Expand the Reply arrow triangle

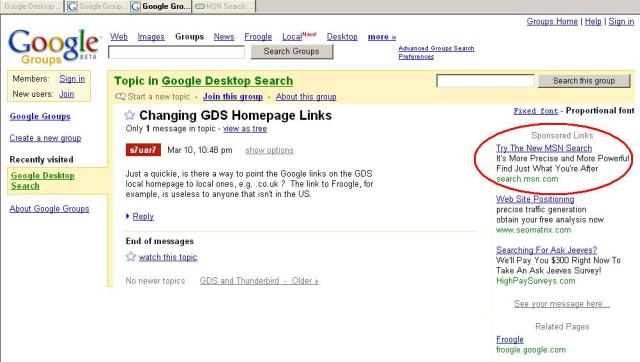point(128,216)
